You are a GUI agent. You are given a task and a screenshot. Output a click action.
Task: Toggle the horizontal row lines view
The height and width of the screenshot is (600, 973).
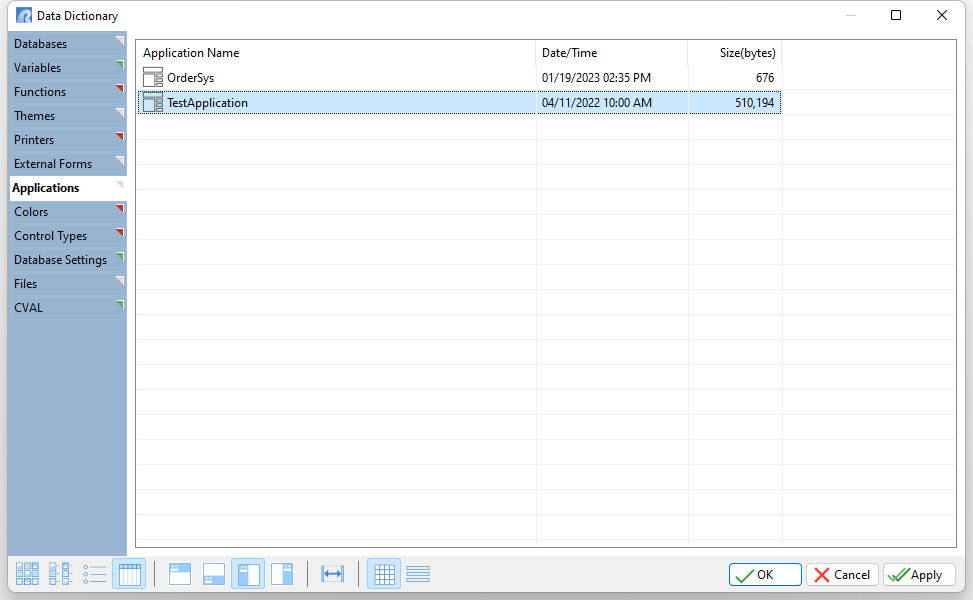(x=418, y=574)
